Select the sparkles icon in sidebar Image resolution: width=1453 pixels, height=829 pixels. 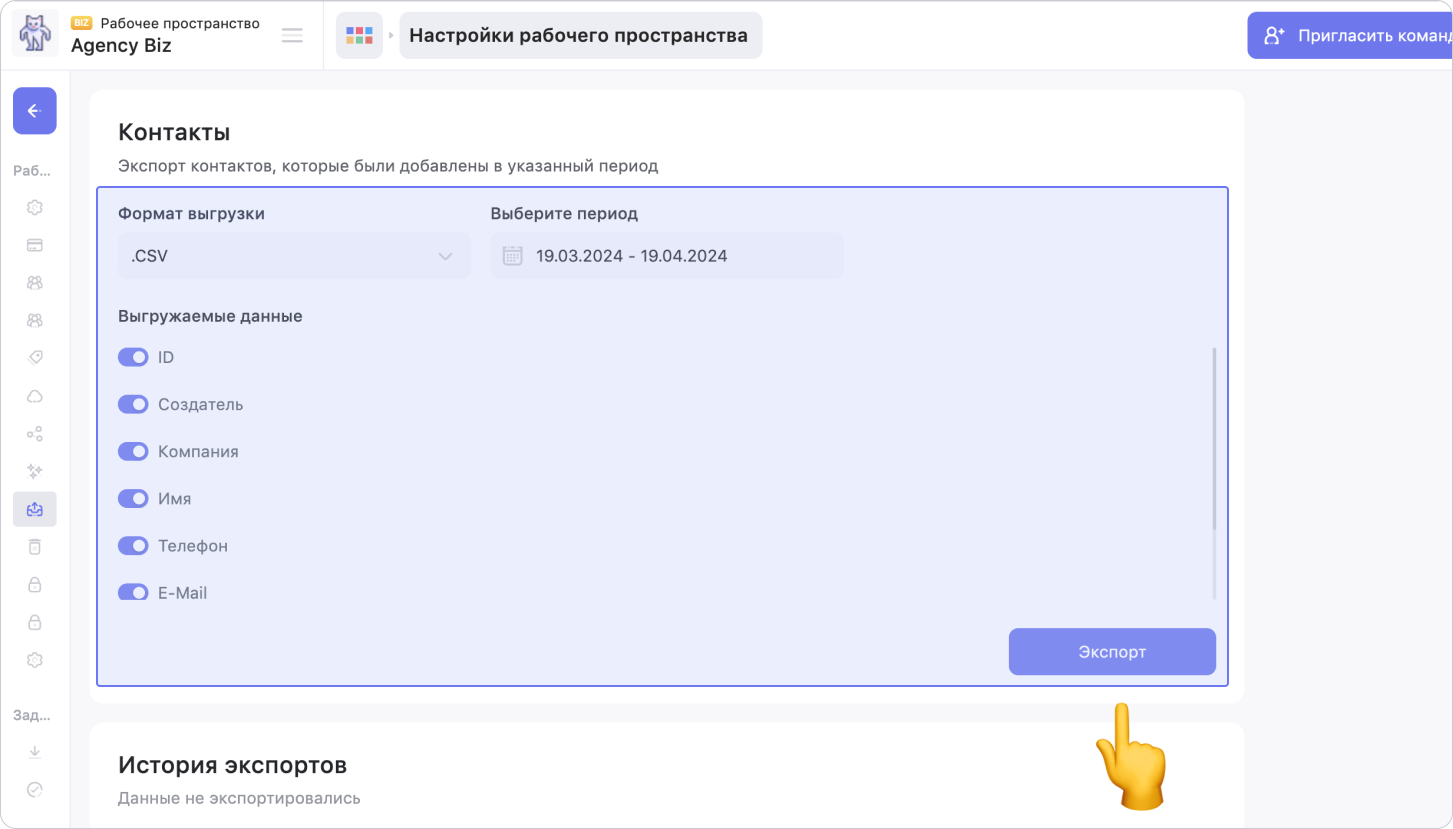click(34, 471)
